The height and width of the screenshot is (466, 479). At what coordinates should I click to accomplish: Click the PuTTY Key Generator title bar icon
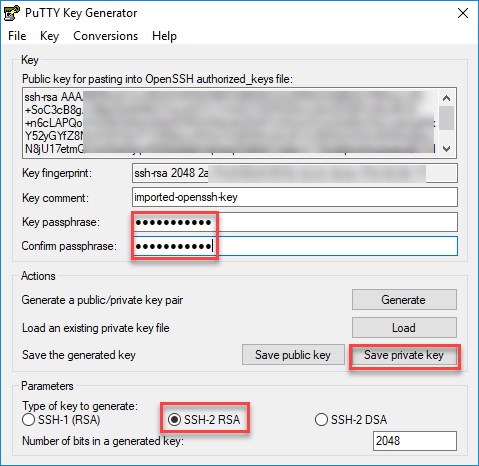point(12,13)
